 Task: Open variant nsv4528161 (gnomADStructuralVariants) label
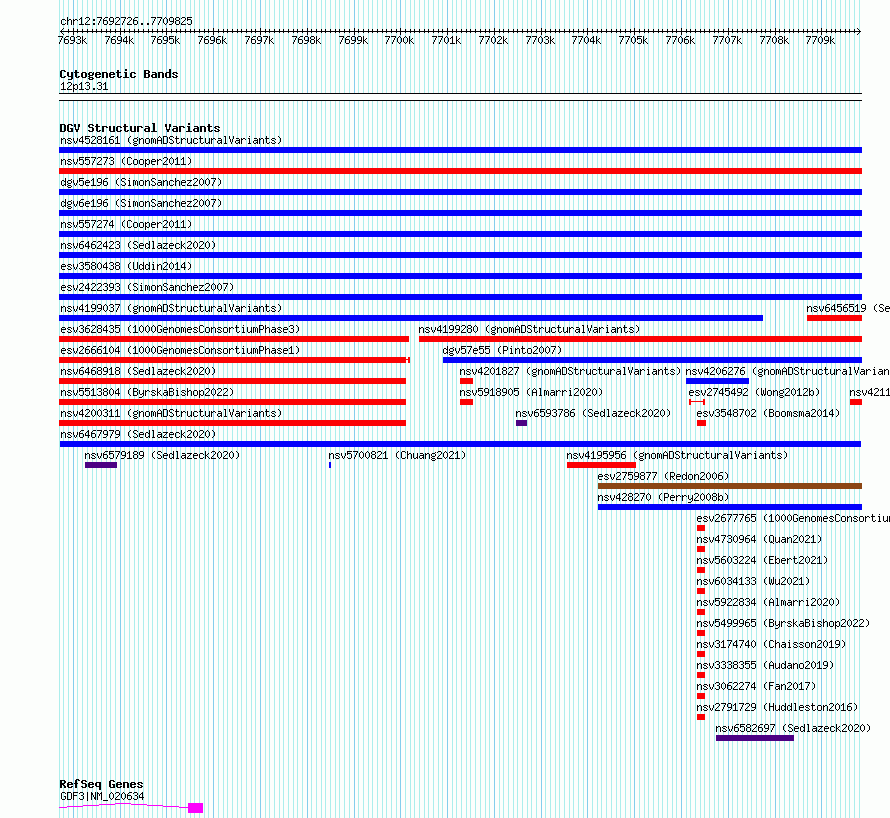pyautogui.click(x=171, y=140)
